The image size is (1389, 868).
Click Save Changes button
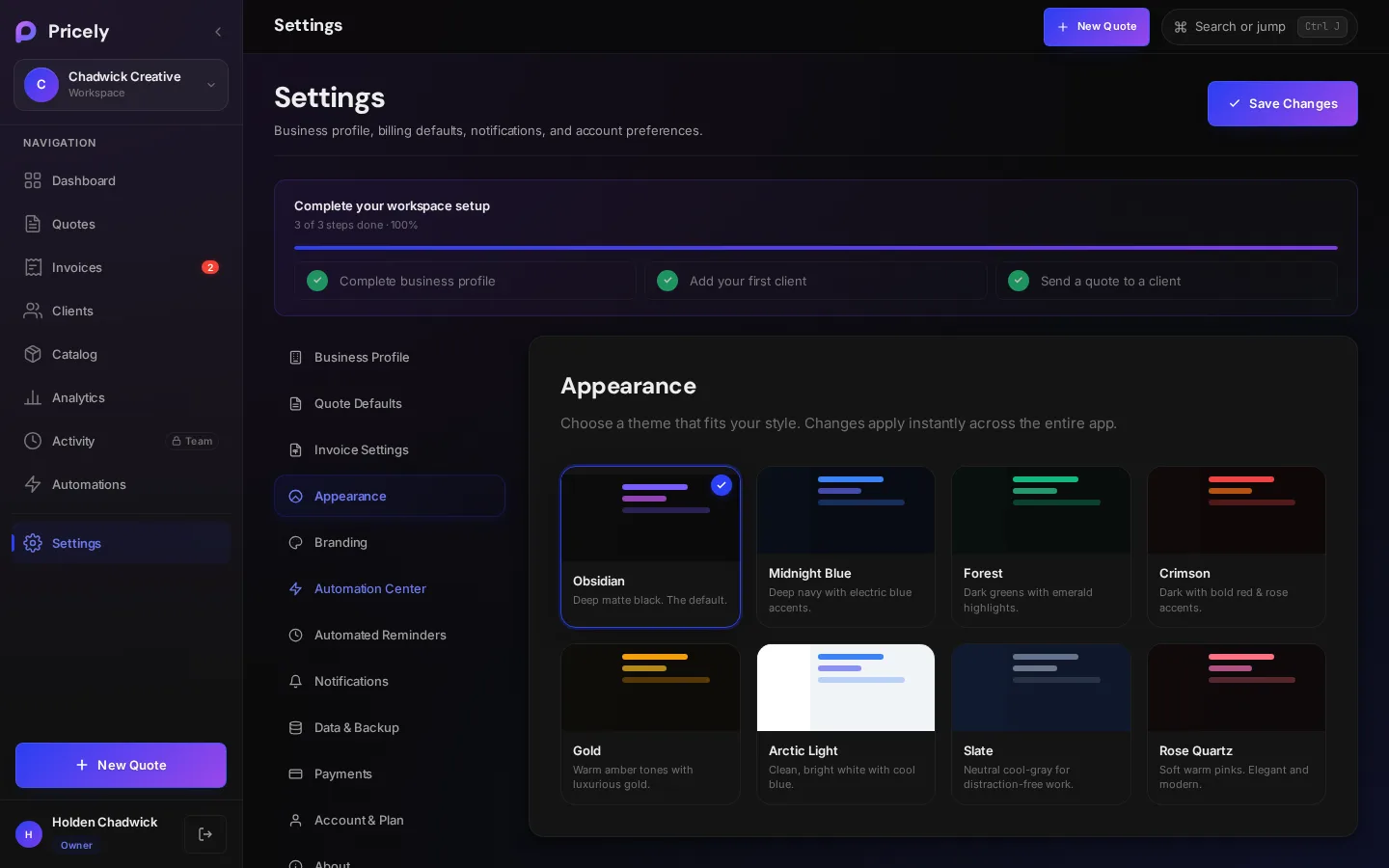[1283, 103]
